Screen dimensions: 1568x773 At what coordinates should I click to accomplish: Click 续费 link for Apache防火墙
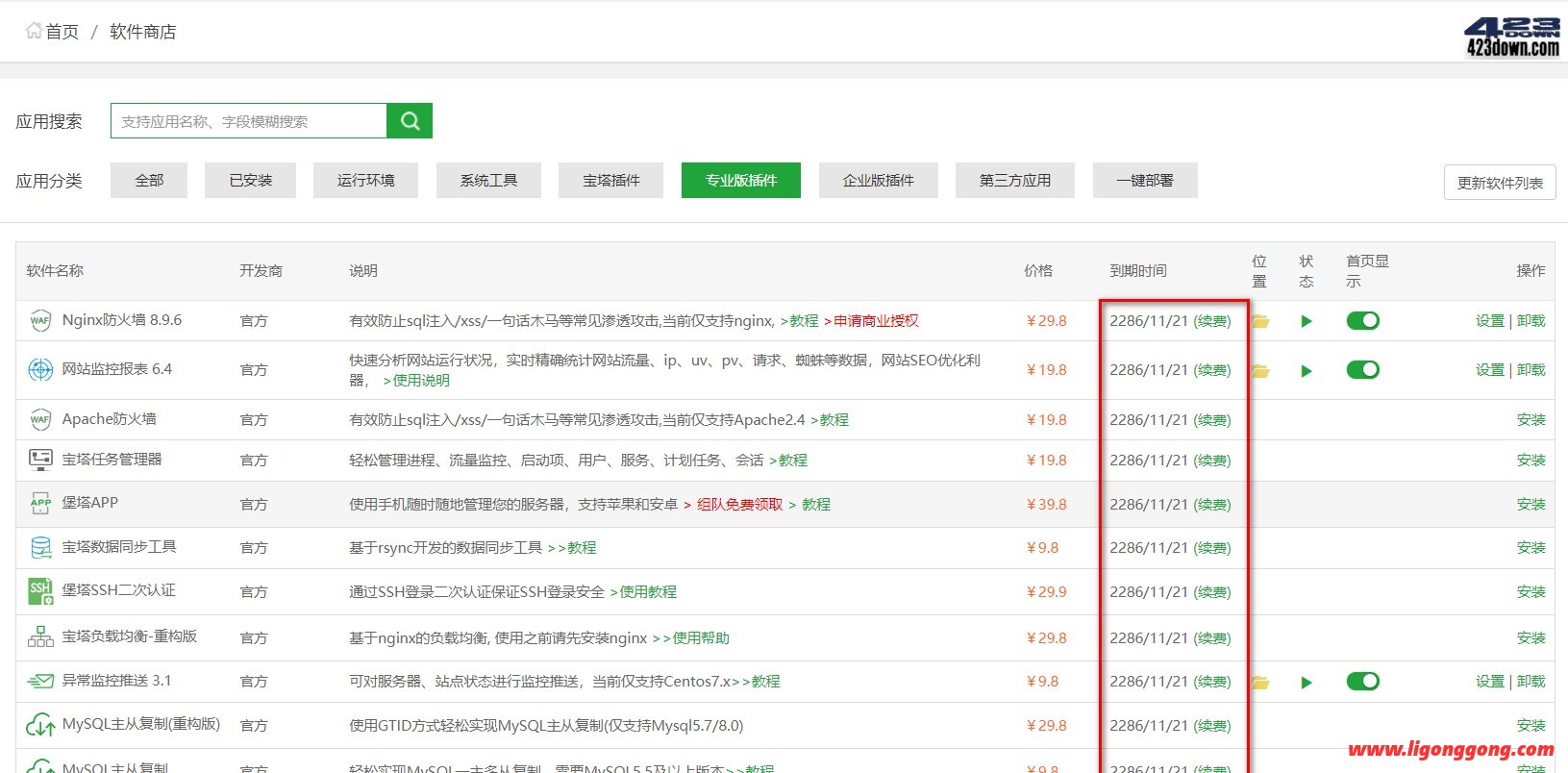(x=1212, y=420)
